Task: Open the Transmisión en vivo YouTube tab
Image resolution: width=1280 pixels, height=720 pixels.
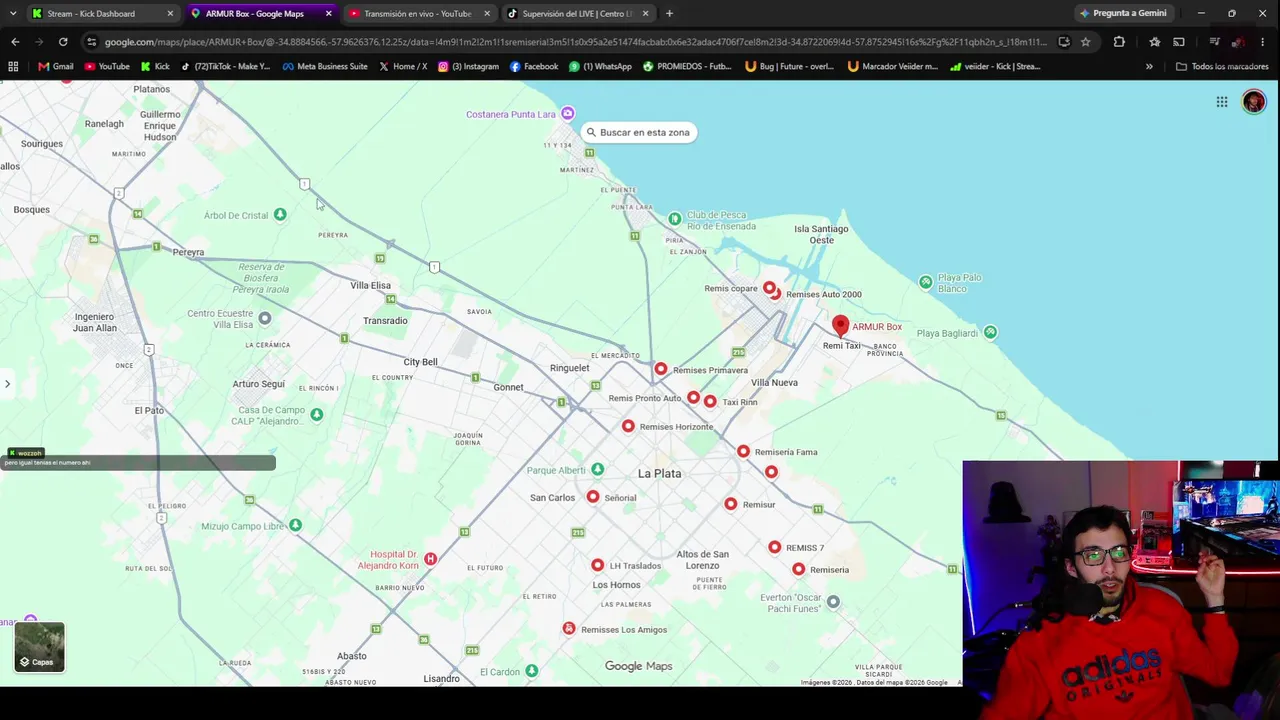Action: 420,14
